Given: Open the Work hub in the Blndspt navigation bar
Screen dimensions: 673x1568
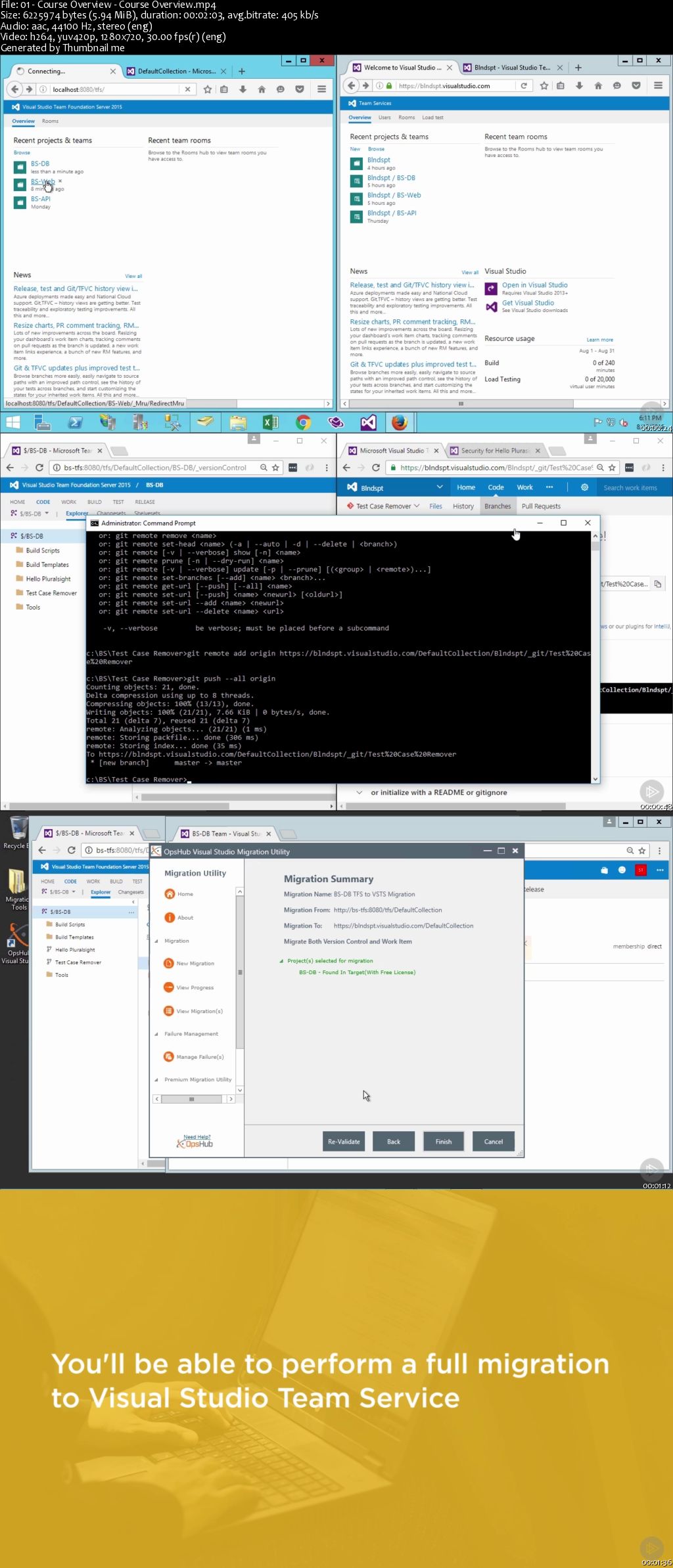Looking at the screenshot, I should (x=524, y=487).
